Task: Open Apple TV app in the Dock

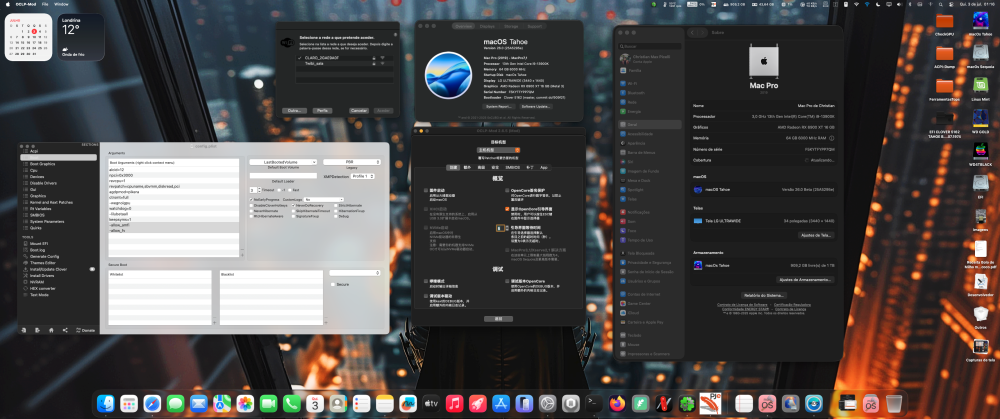Action: coord(431,404)
